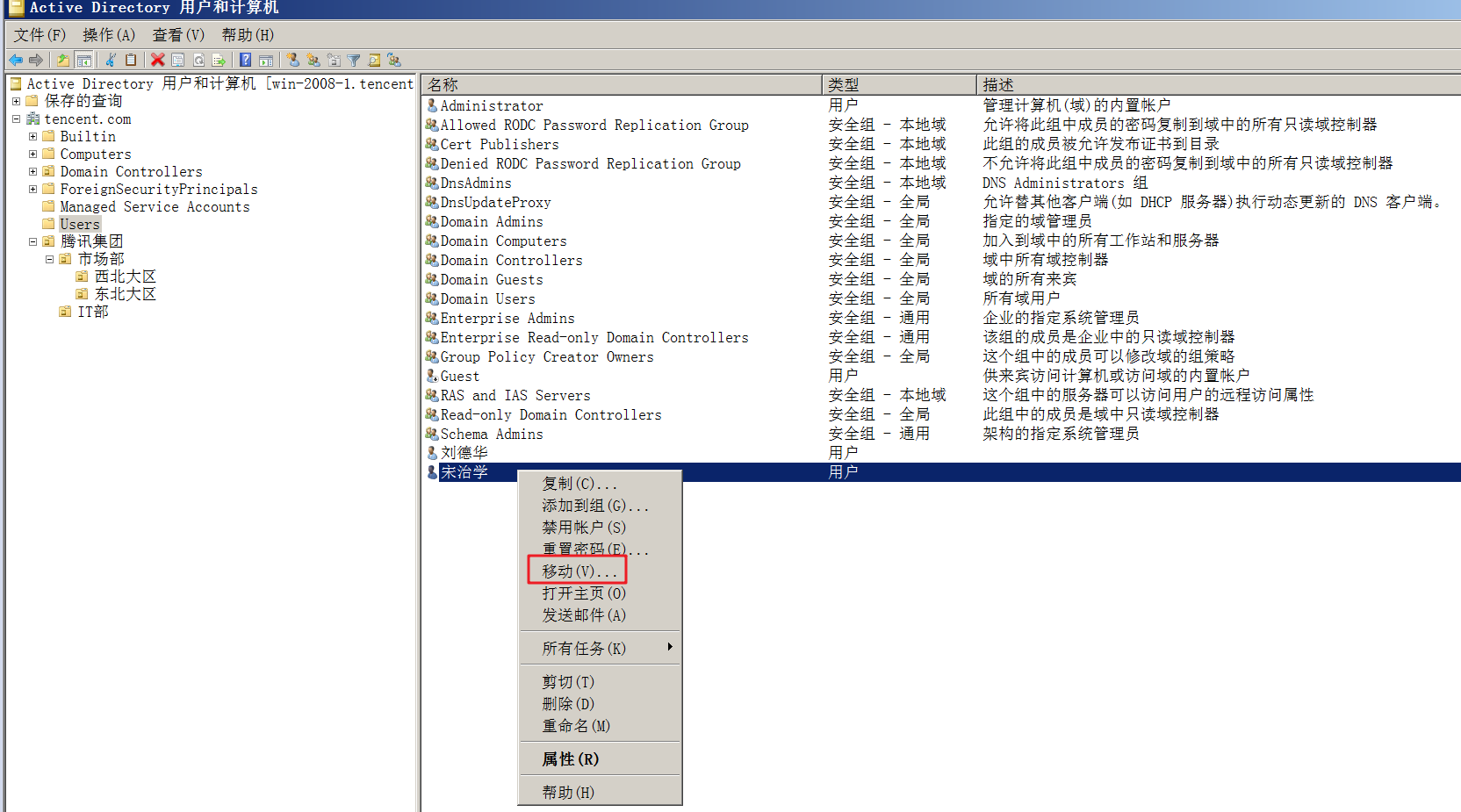
Task: Sort list by the 名称 column header
Action: 622,84
